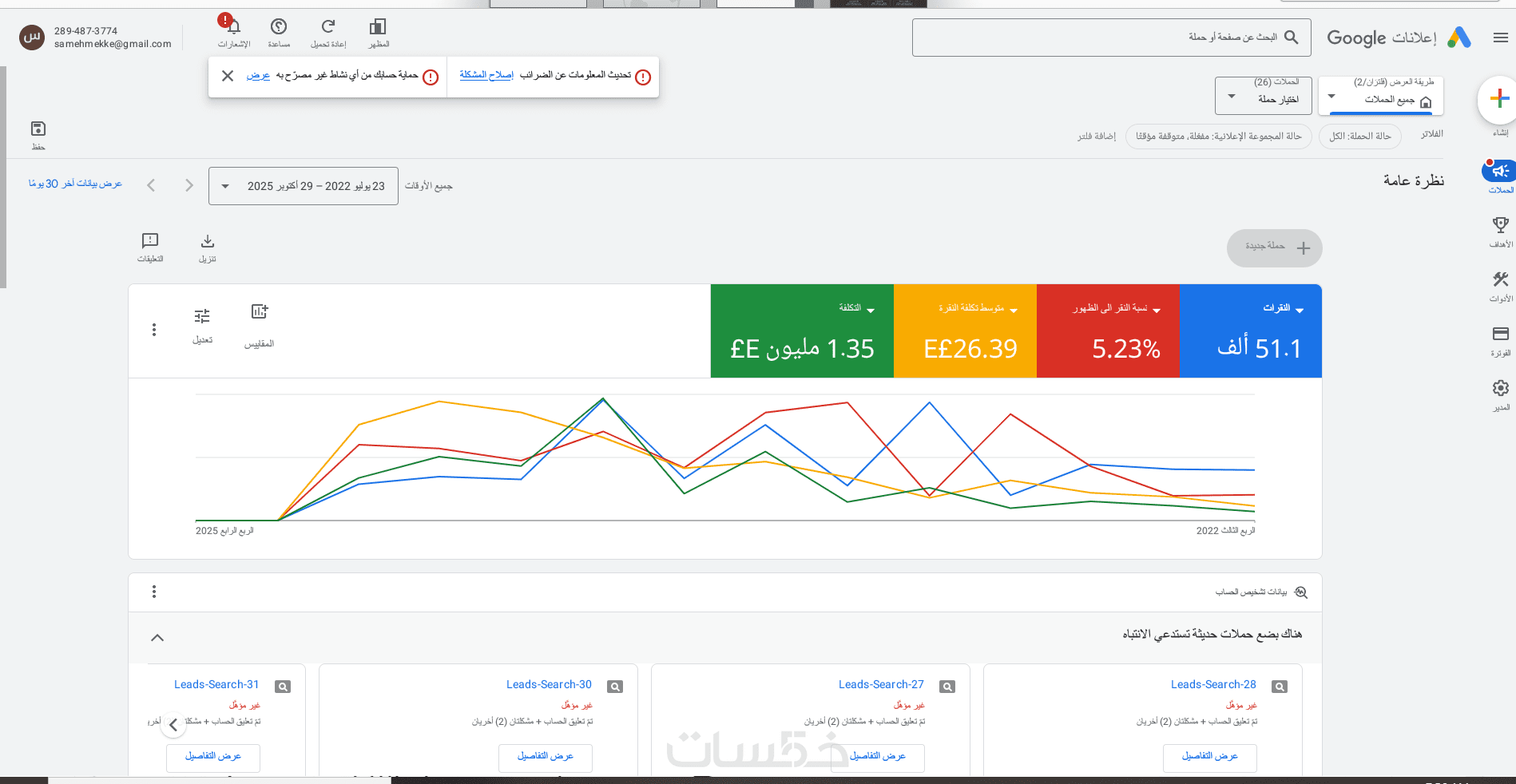Click the green cost scorecard 1.35
Image resolution: width=1516 pixels, height=784 pixels.
(802, 331)
